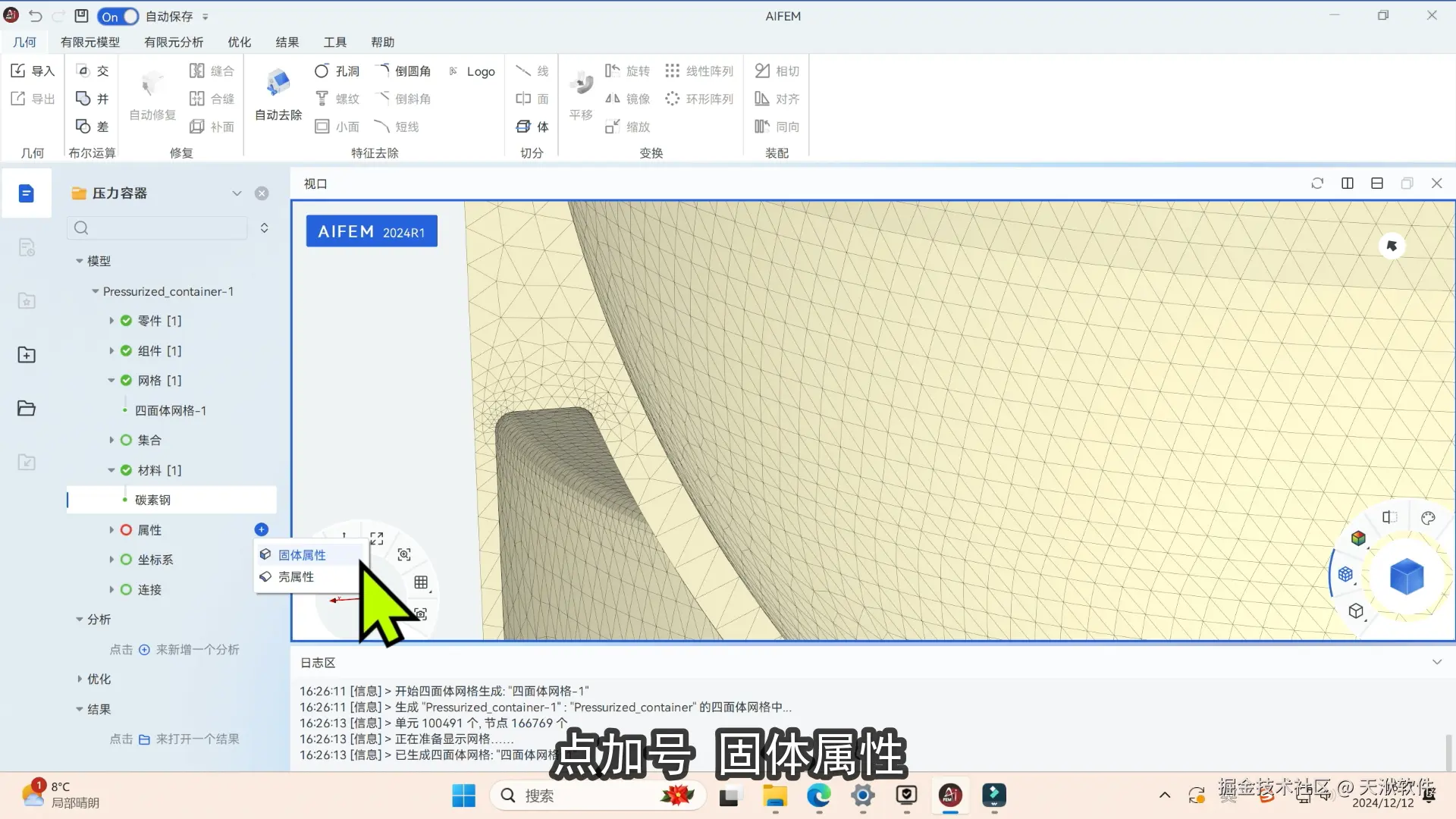Click the 导入 import icon
Image resolution: width=1456 pixels, height=819 pixels.
19,71
